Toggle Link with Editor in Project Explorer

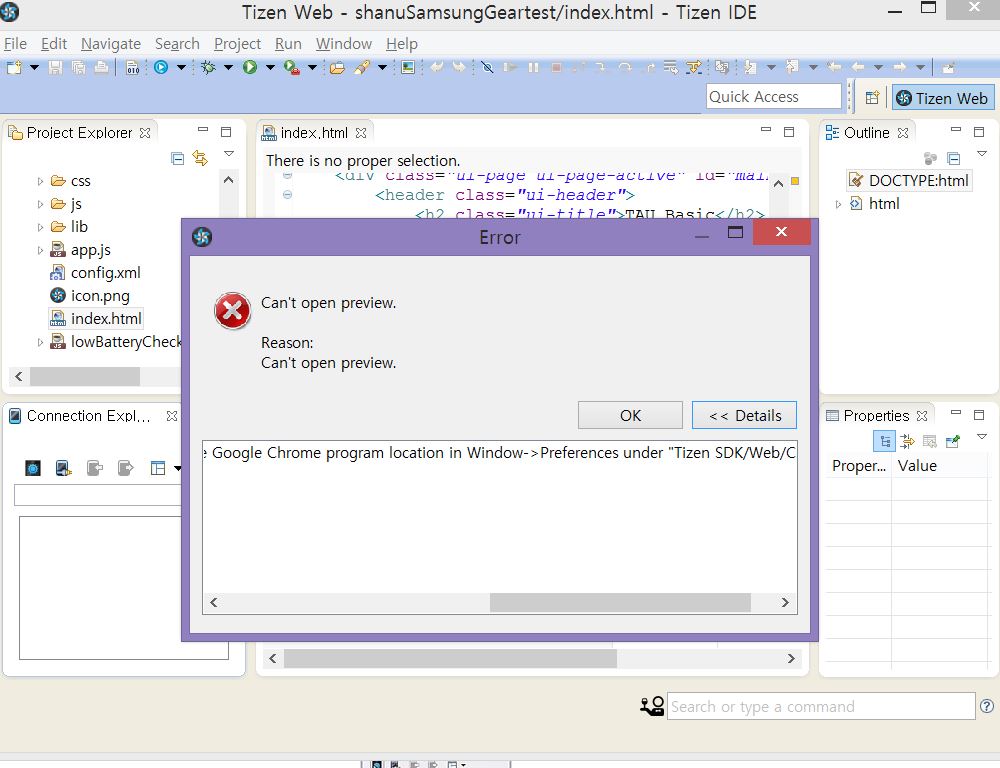point(200,158)
